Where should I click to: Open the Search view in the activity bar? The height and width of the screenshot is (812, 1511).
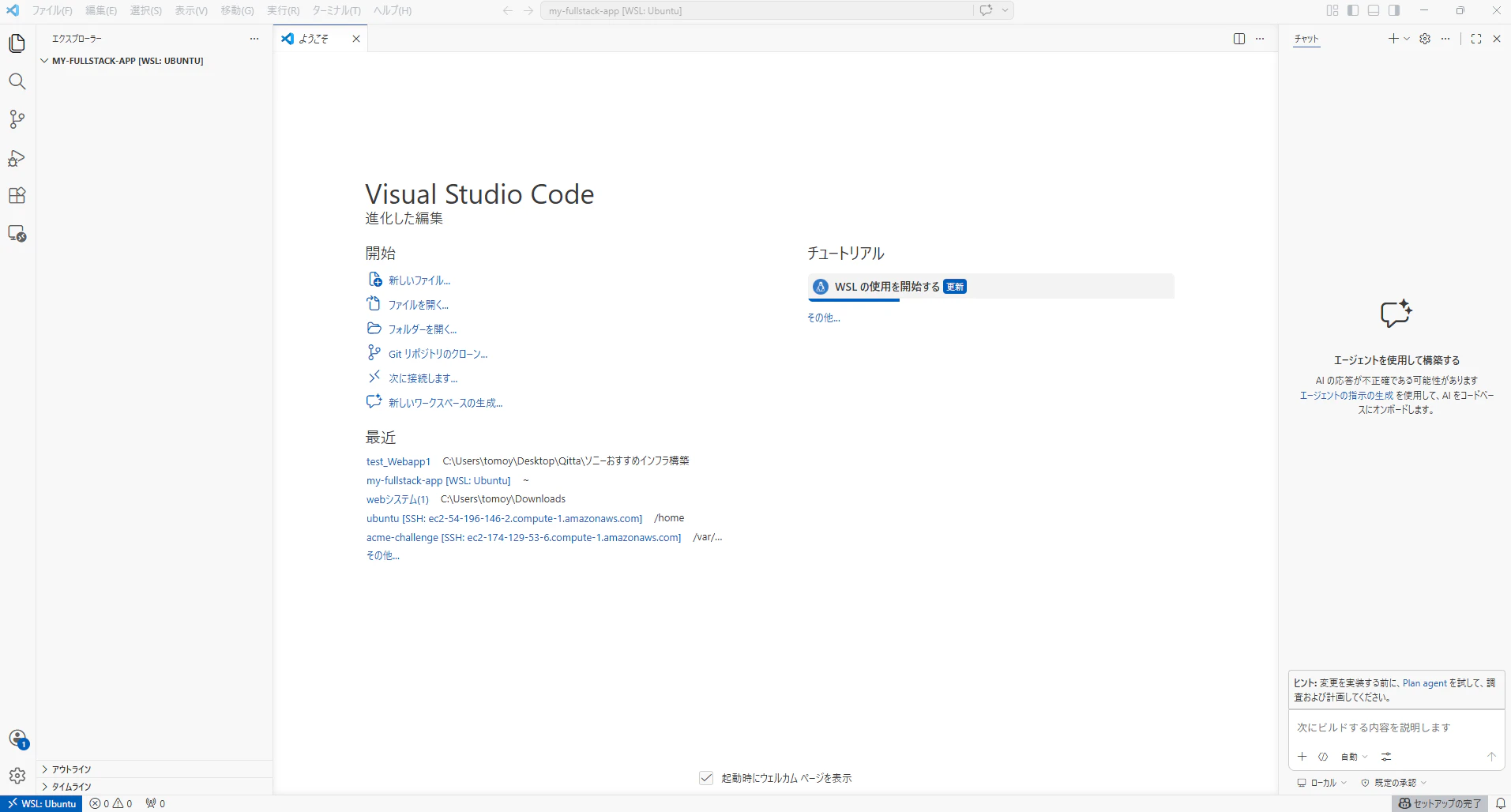(x=17, y=81)
